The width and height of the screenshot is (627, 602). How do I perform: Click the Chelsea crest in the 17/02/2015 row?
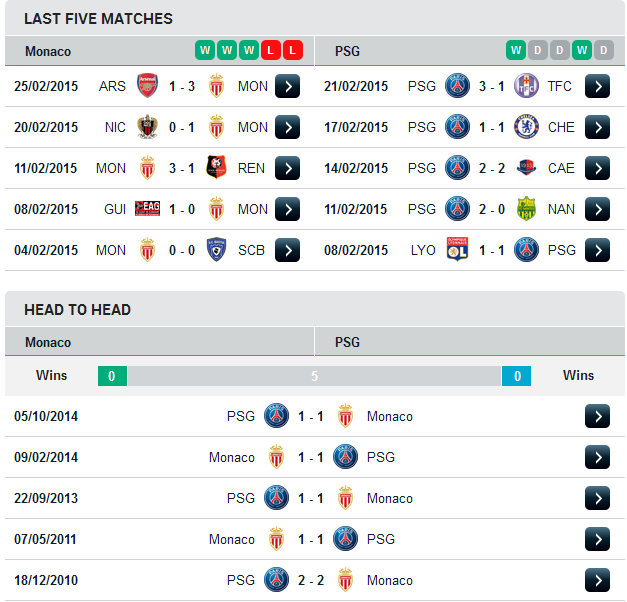click(x=526, y=127)
